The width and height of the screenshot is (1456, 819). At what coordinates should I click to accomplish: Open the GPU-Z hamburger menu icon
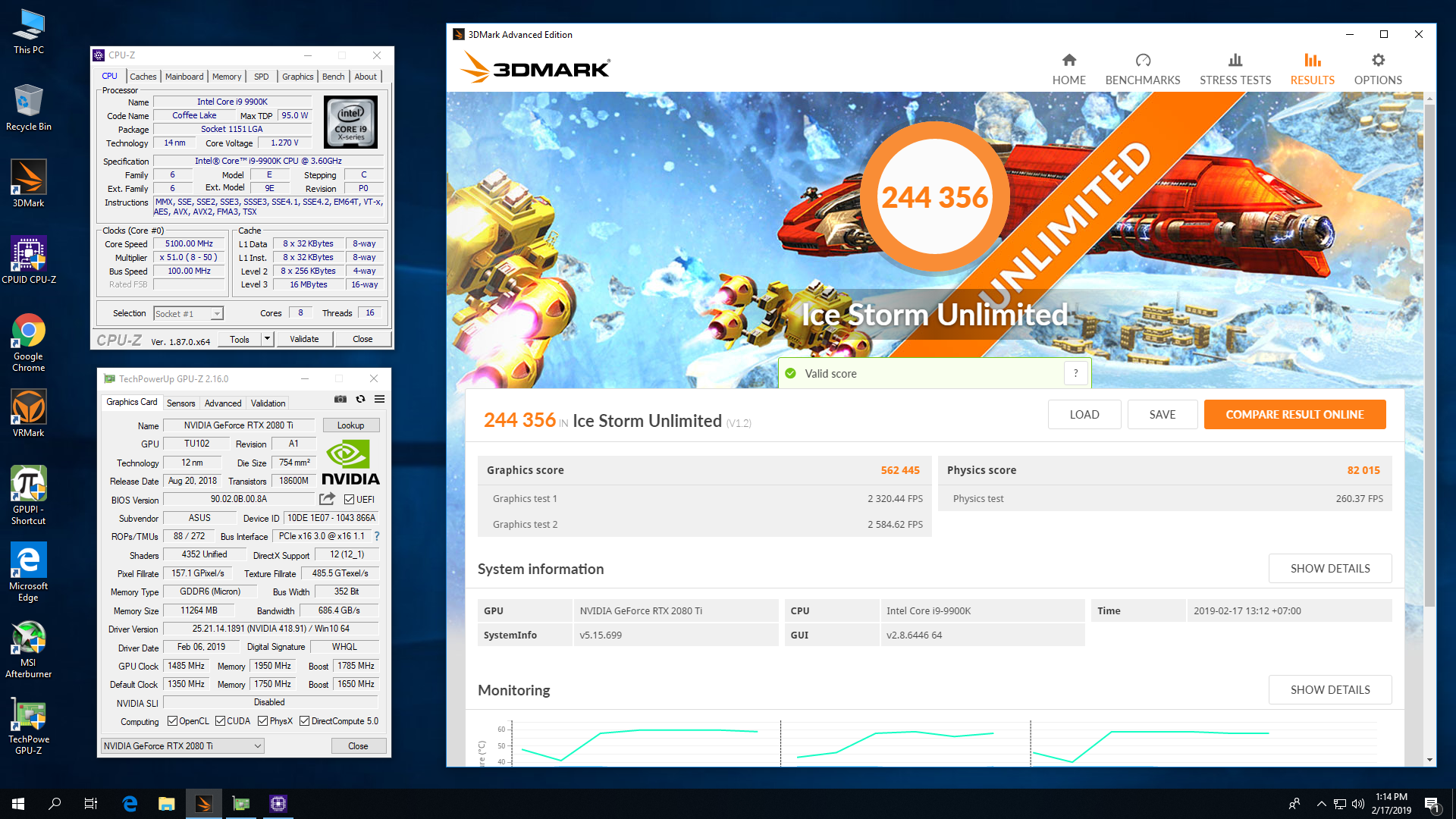coord(379,399)
